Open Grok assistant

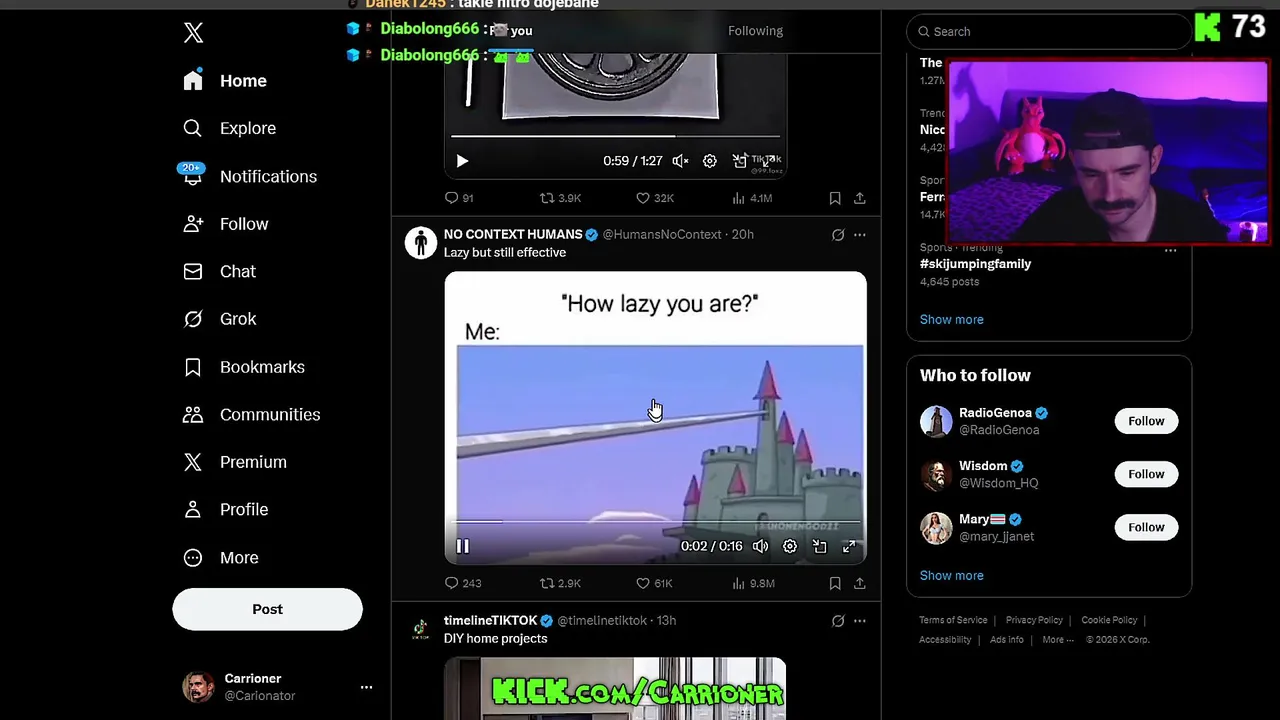point(220,319)
